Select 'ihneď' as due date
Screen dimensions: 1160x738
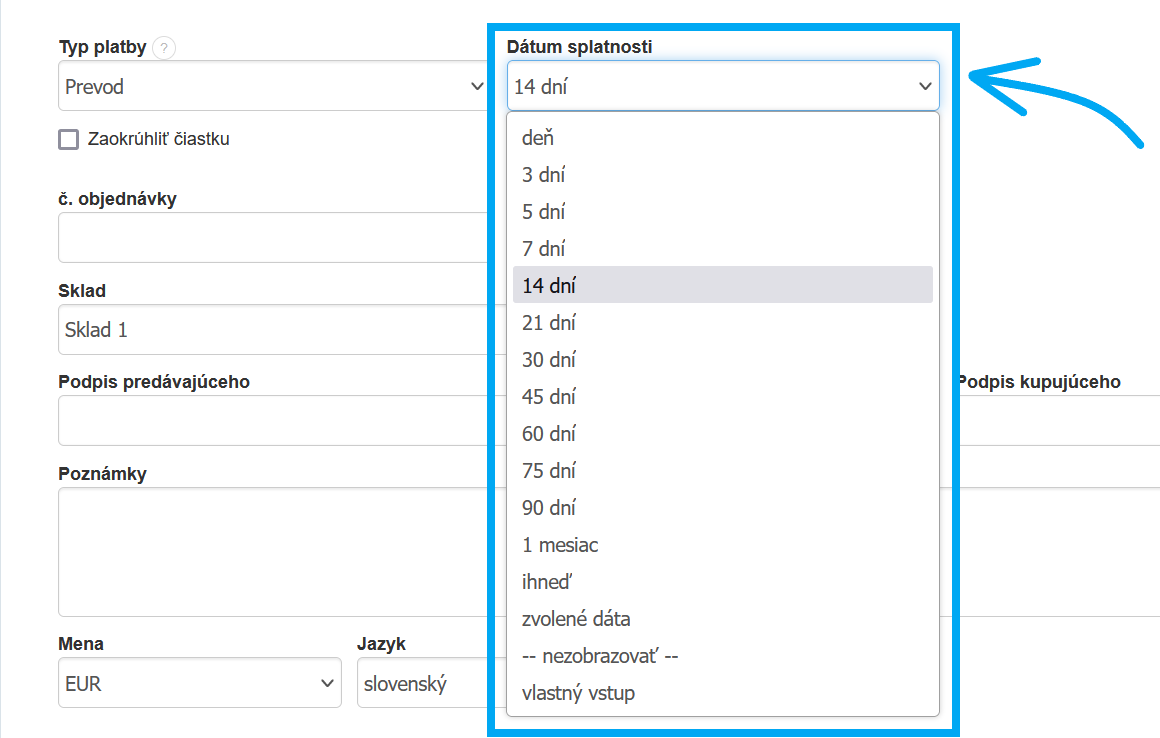pos(547,582)
